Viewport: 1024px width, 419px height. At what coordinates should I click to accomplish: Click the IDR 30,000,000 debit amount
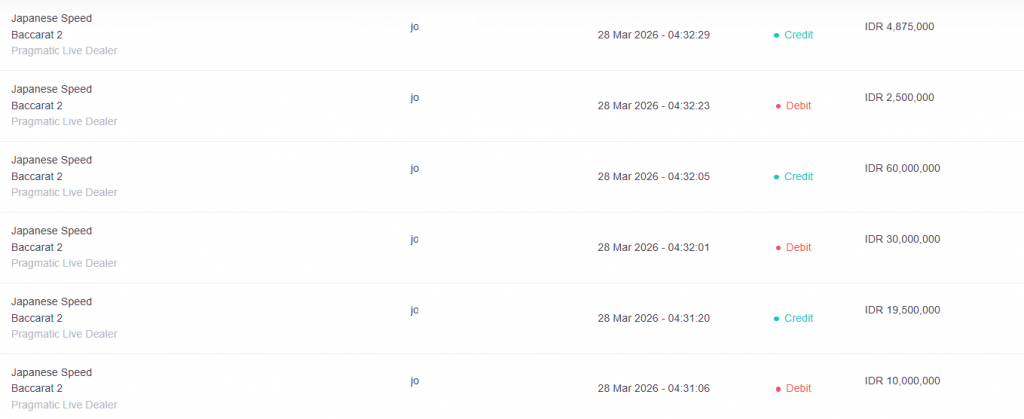[x=902, y=240]
